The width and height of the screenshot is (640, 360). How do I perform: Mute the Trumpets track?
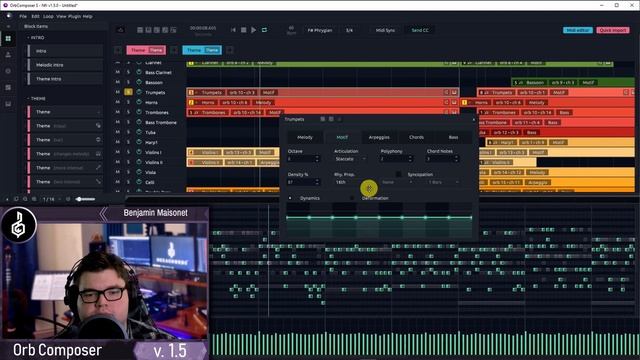pyautogui.click(x=118, y=92)
